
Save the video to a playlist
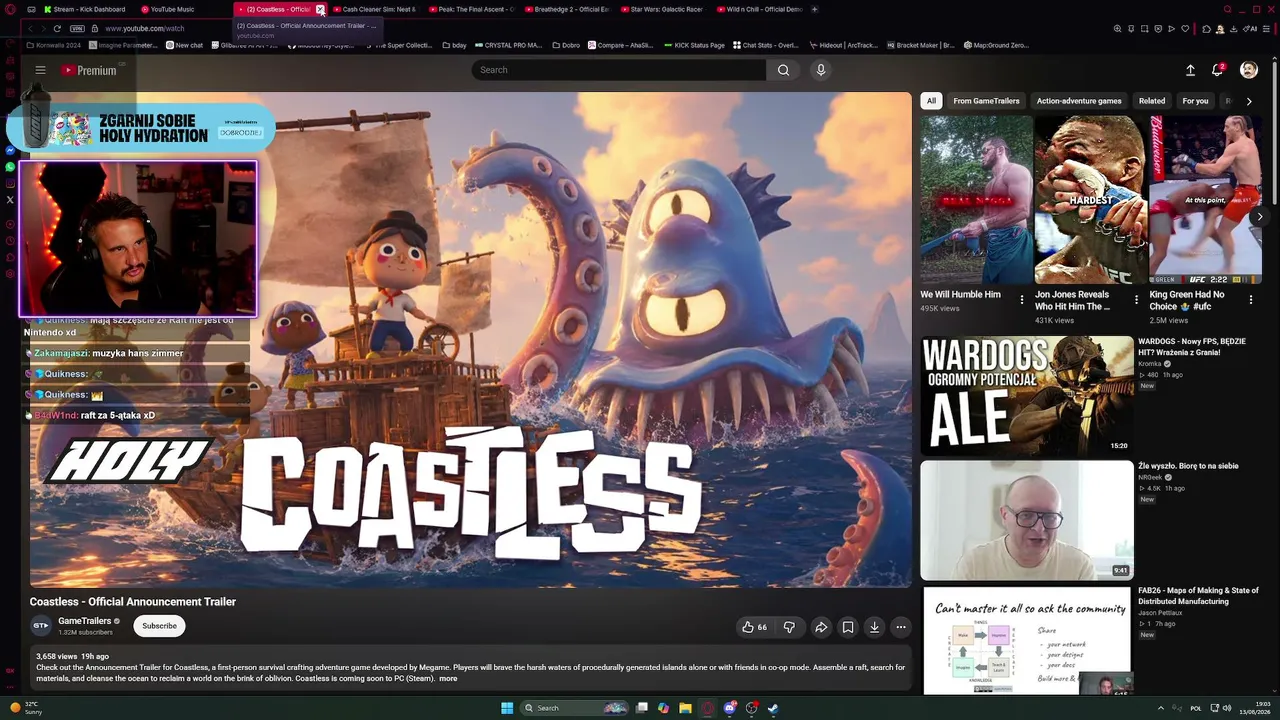click(x=848, y=627)
